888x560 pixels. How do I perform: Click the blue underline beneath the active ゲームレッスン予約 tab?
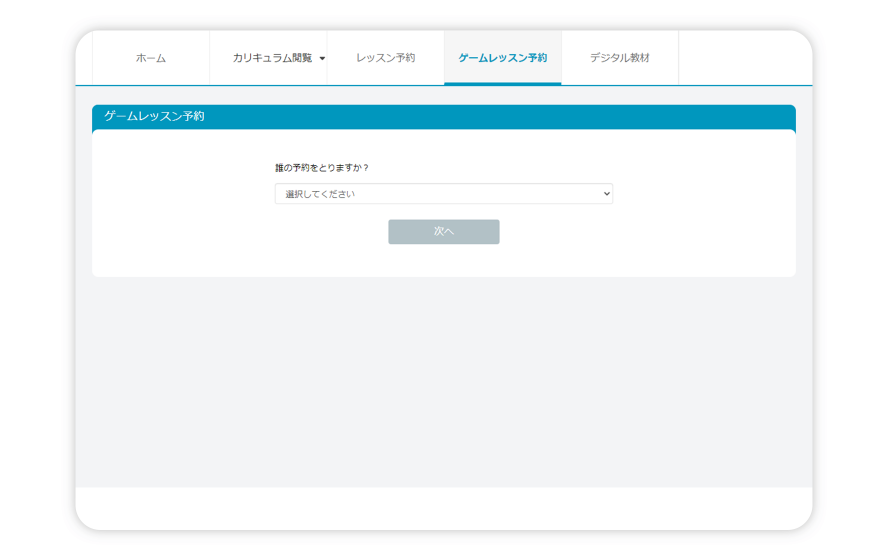pyautogui.click(x=502, y=84)
